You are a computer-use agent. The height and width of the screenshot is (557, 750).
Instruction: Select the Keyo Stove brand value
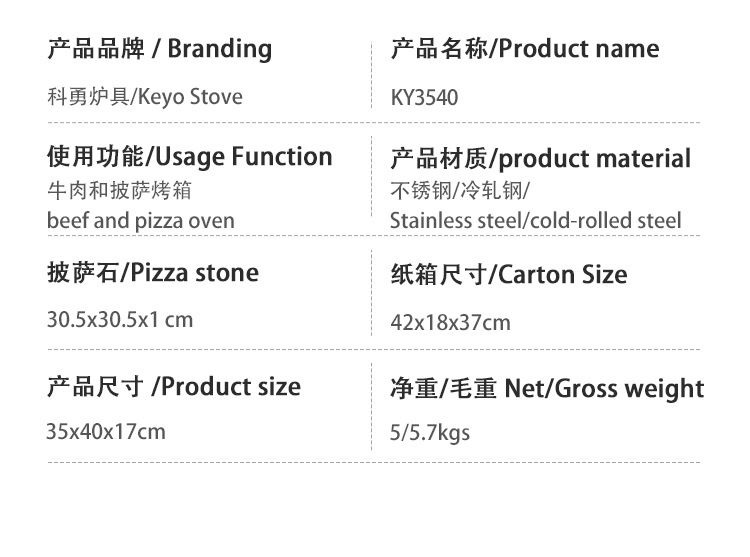[x=144, y=97]
